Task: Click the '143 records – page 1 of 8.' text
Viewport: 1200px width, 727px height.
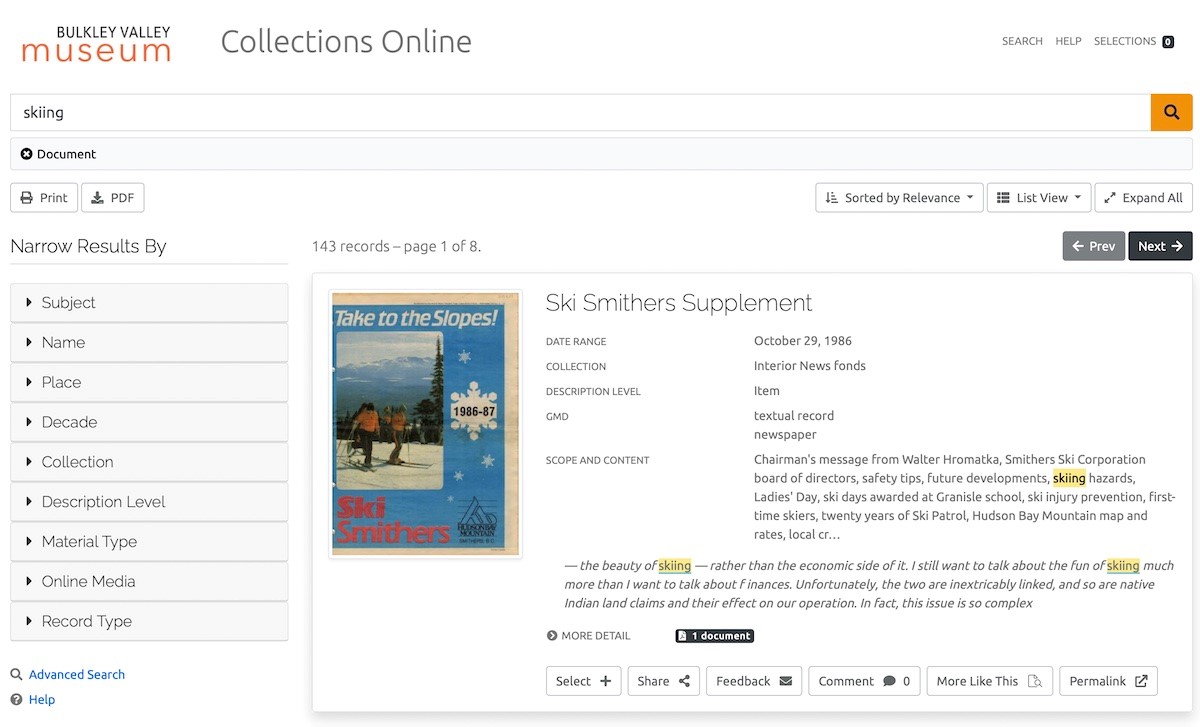Action: point(396,246)
